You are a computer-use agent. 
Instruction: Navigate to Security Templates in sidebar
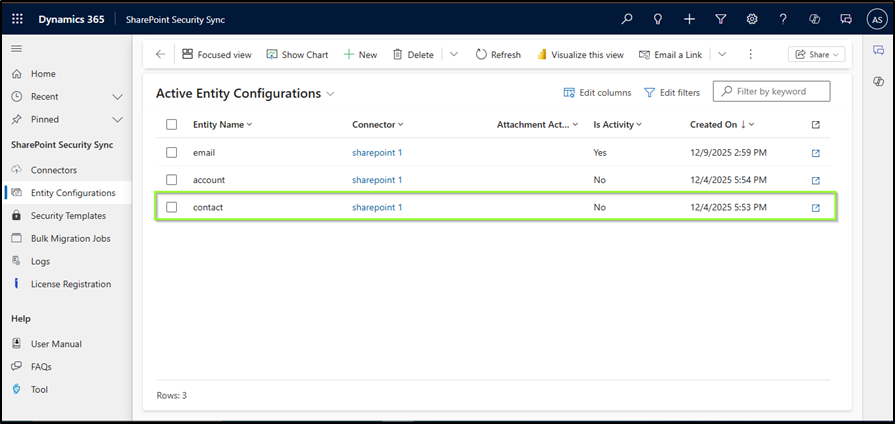click(x=68, y=215)
